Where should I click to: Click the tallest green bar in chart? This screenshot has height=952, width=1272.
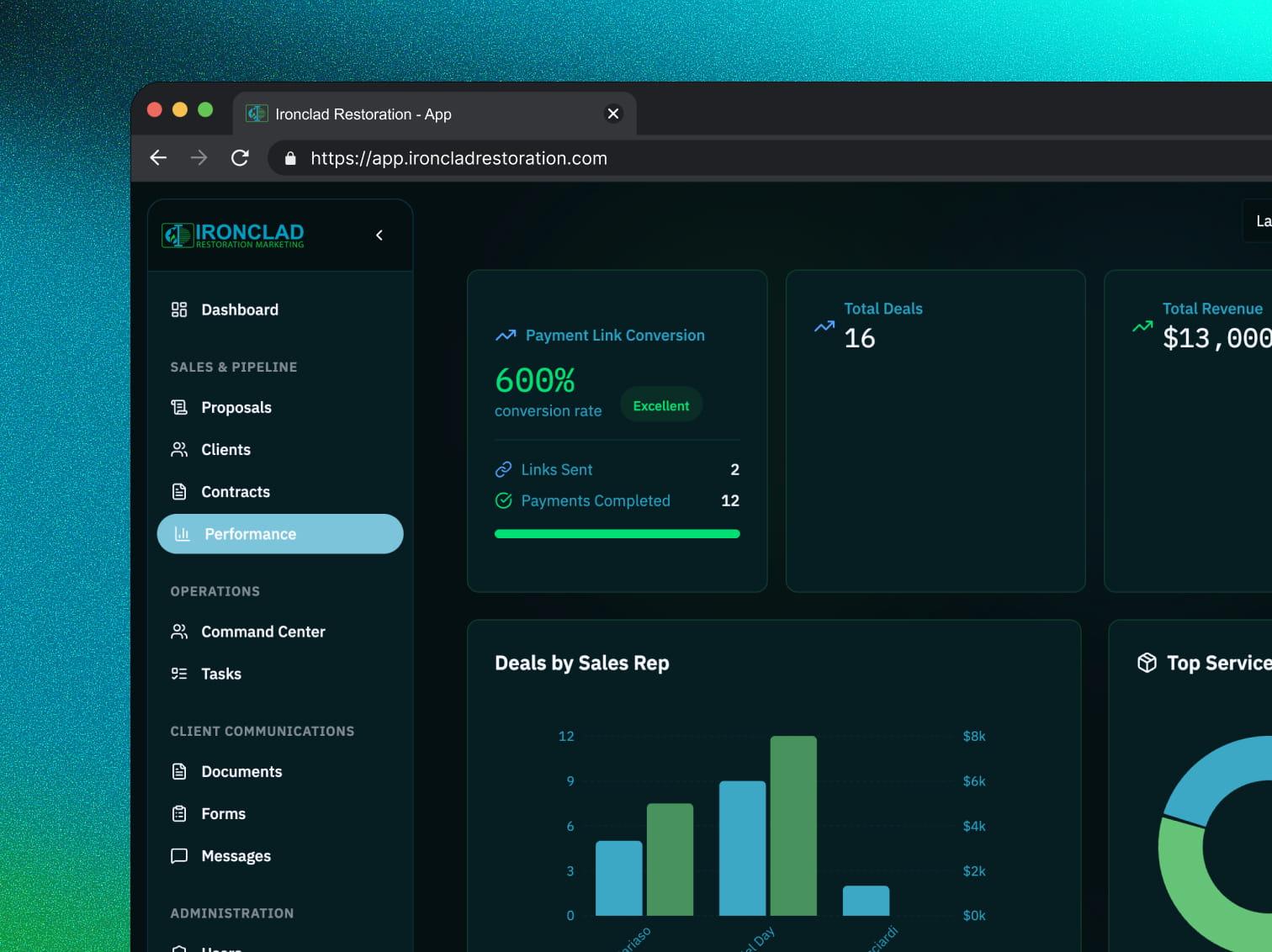pyautogui.click(x=793, y=826)
